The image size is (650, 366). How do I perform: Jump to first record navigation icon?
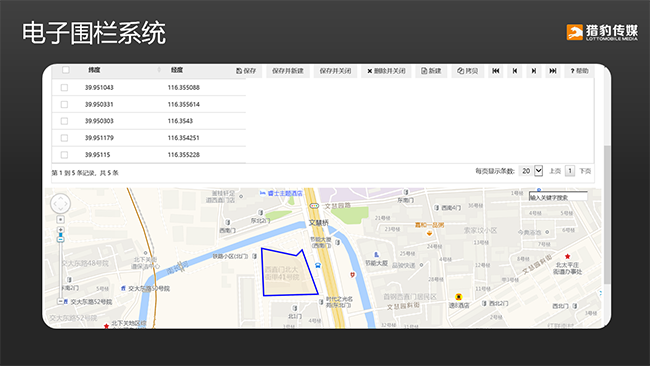(495, 71)
